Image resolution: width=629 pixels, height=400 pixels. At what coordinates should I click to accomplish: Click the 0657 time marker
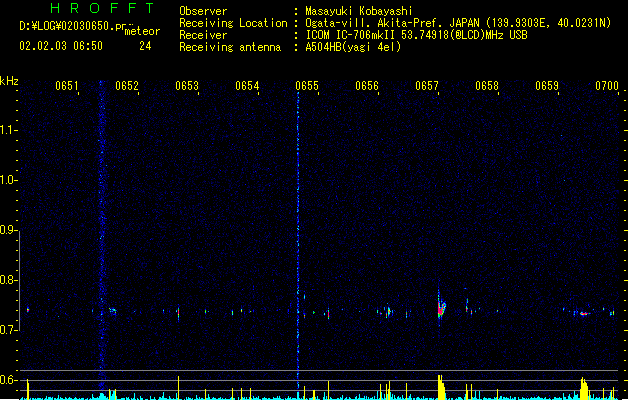tap(427, 86)
